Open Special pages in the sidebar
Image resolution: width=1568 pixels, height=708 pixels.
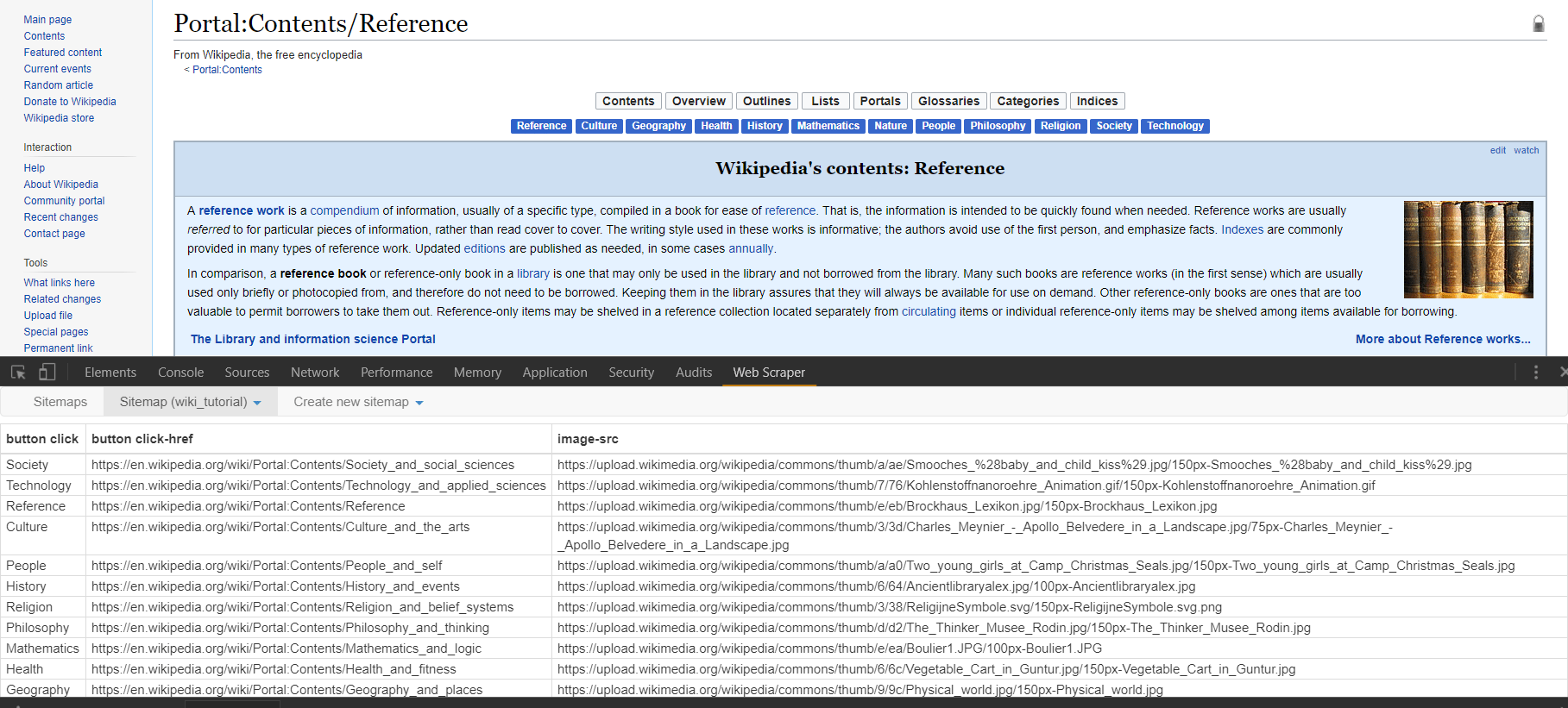click(55, 332)
